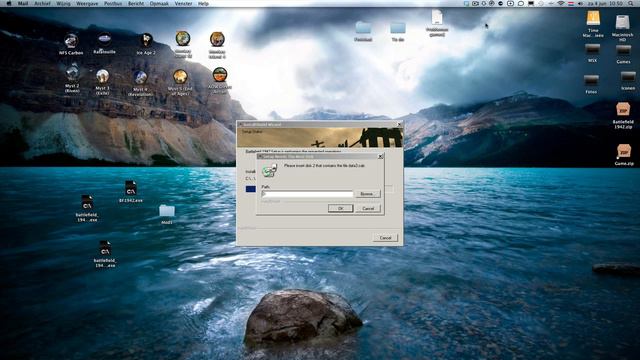Open the NFS Carbon desktop shortcut
The width and height of the screenshot is (640, 360).
(71, 42)
